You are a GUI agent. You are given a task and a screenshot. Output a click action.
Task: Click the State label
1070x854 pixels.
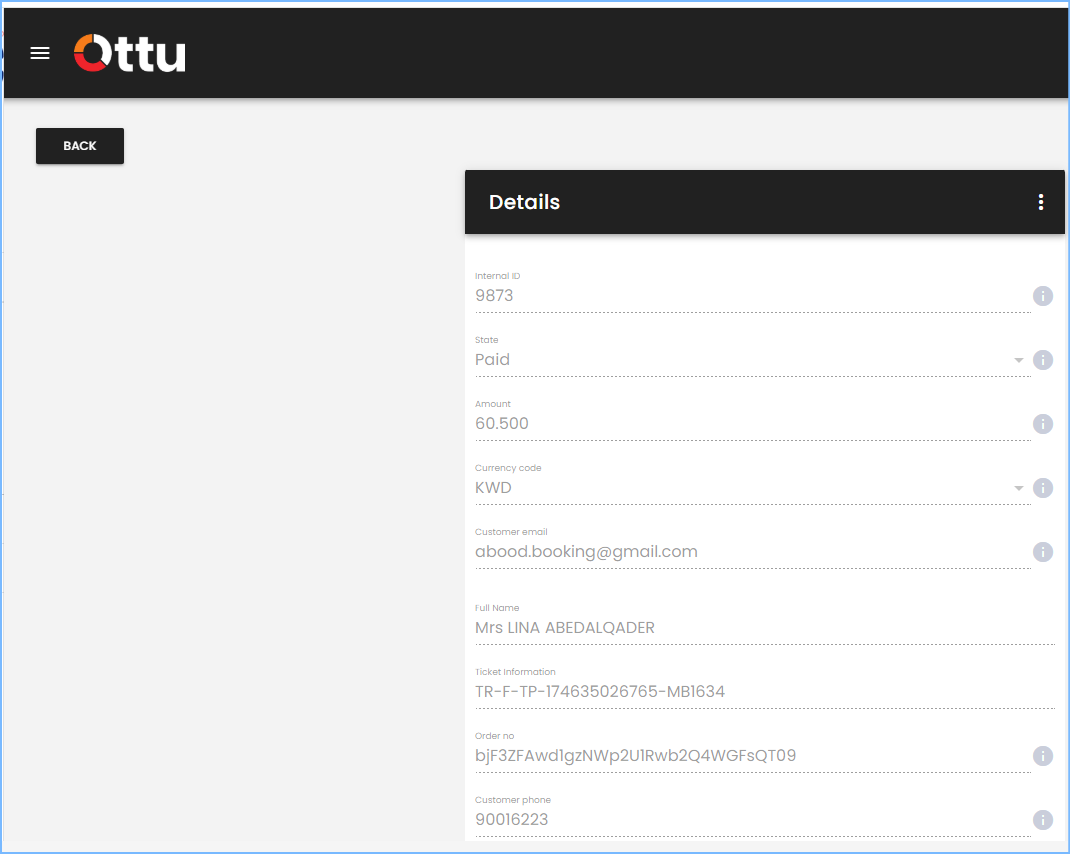487,340
